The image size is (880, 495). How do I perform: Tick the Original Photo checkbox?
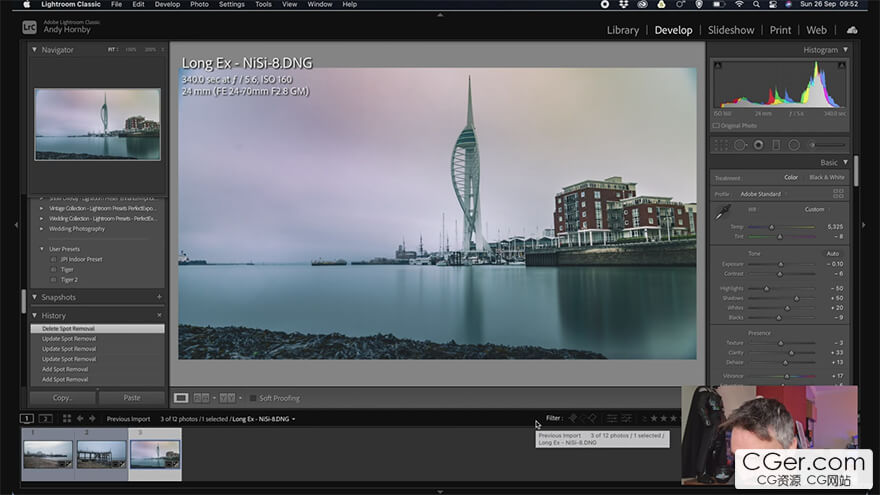click(716, 126)
